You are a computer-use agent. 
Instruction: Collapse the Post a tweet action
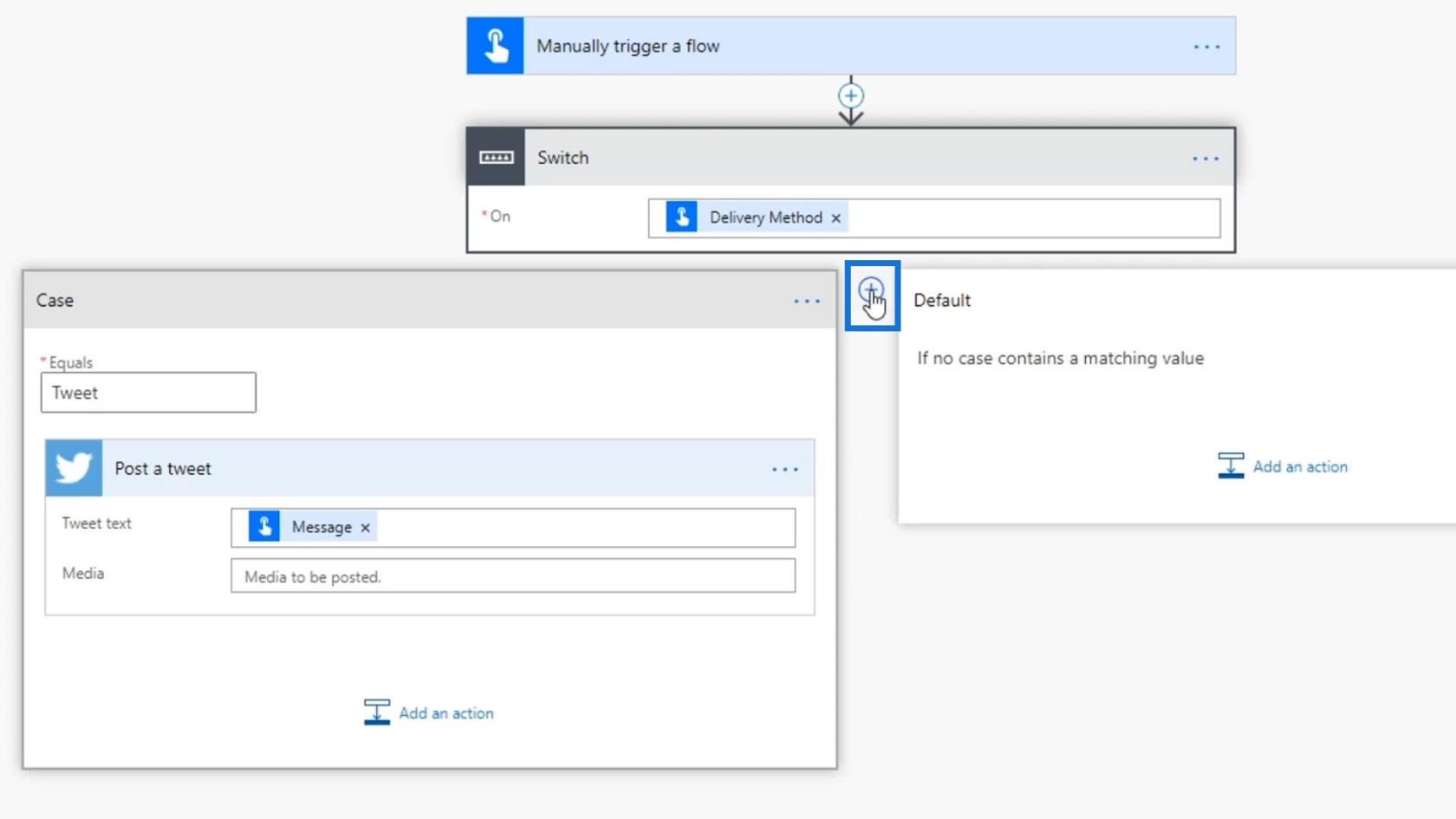[430, 468]
